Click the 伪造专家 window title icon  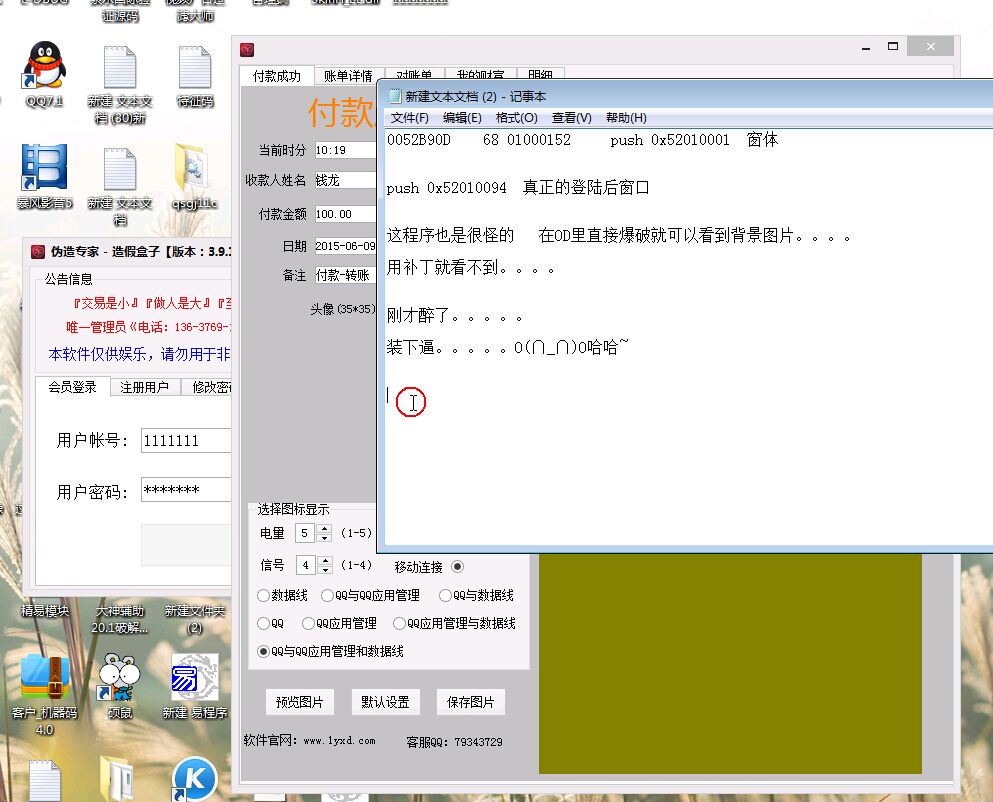[38, 251]
